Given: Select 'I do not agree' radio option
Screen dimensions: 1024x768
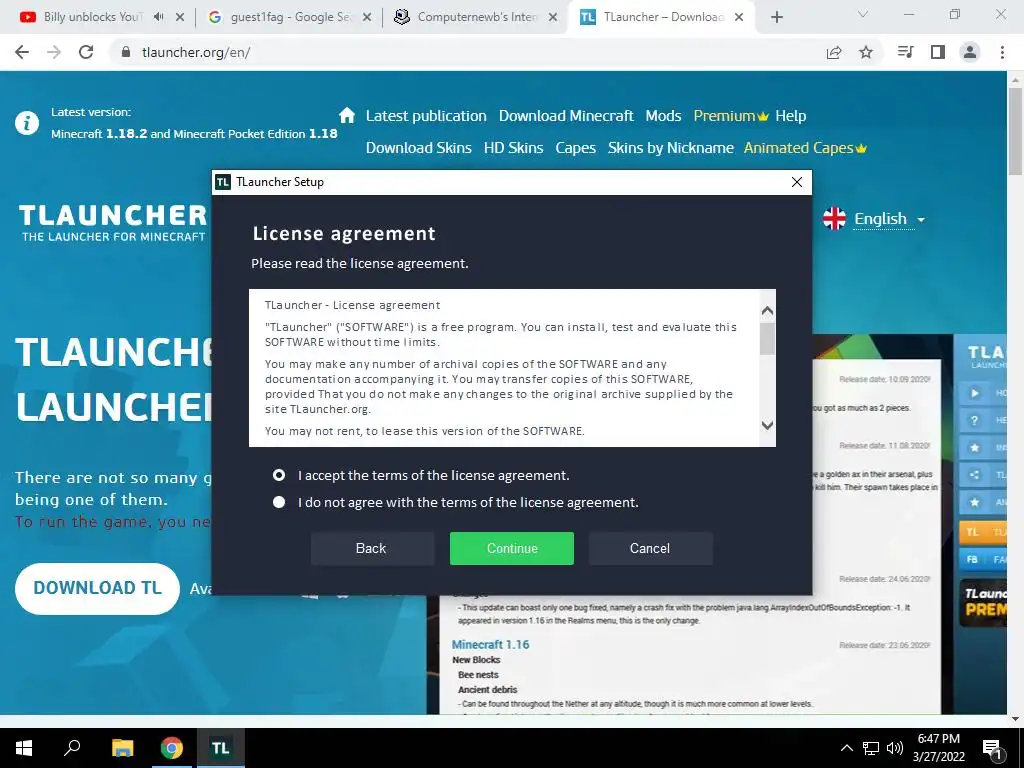Looking at the screenshot, I should (x=279, y=502).
